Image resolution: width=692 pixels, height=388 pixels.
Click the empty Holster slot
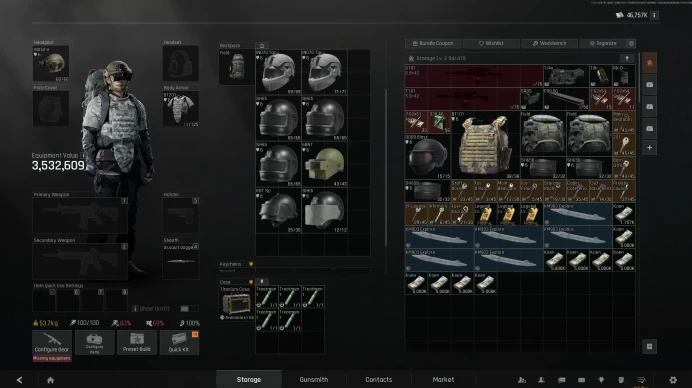[x=181, y=215]
